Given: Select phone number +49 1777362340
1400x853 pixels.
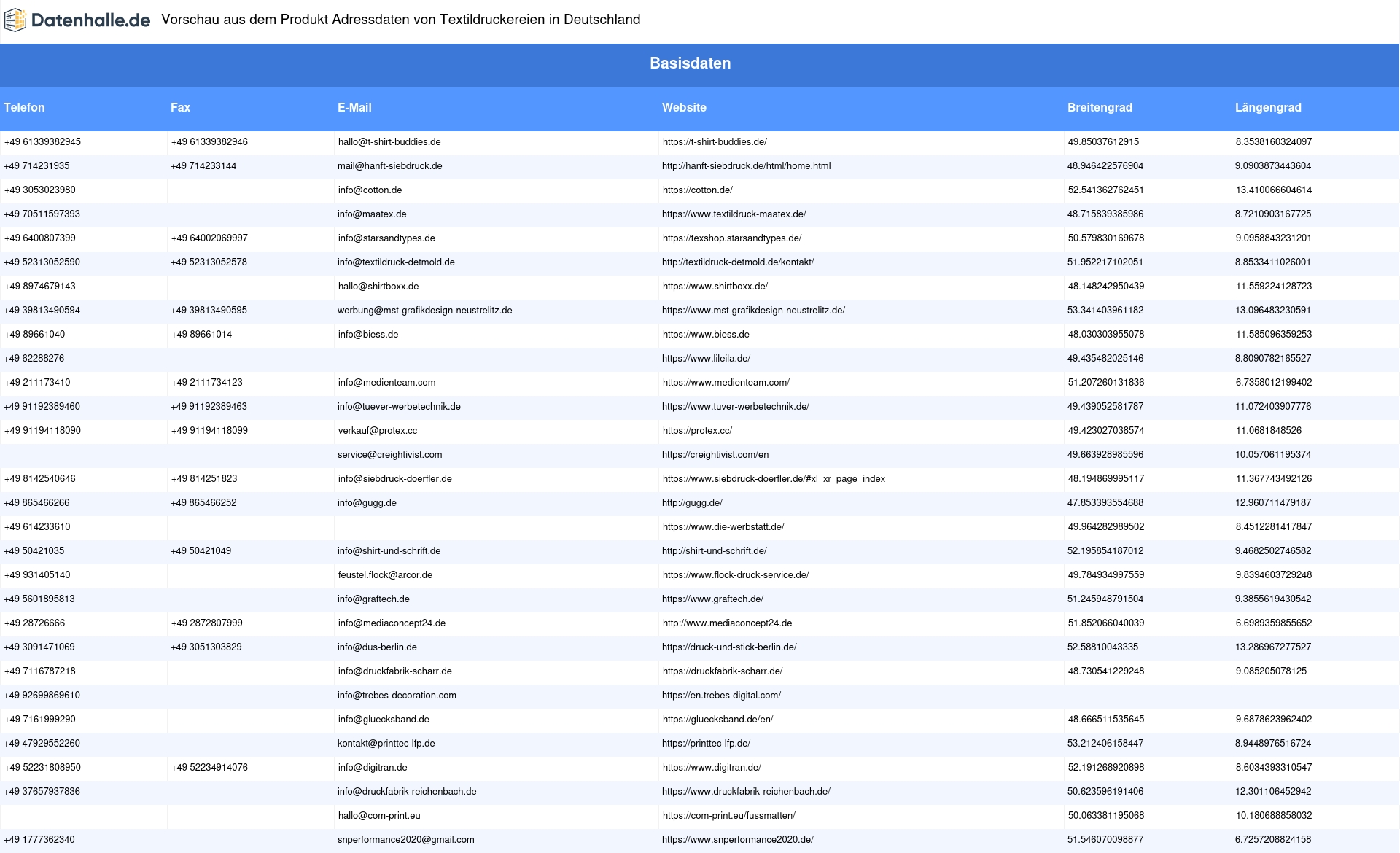Looking at the screenshot, I should [x=39, y=840].
